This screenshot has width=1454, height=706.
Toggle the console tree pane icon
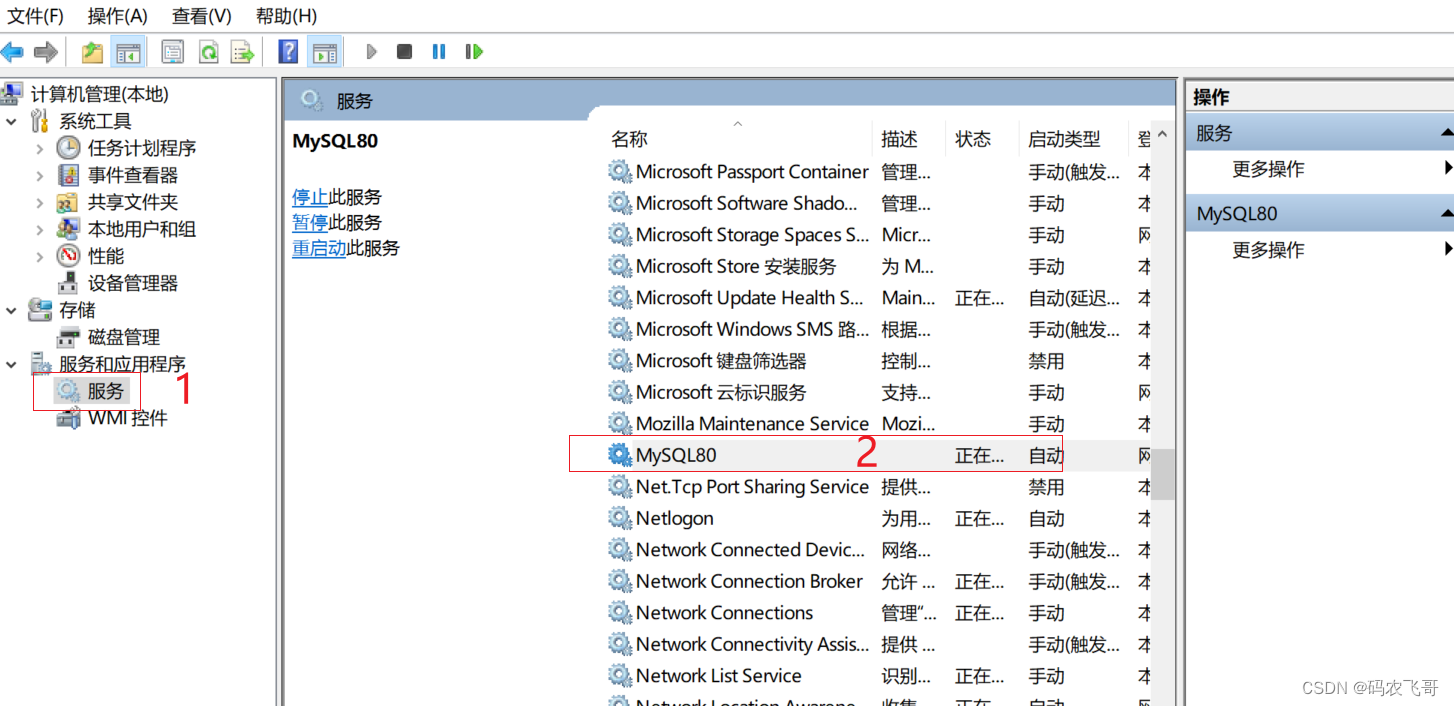pyautogui.click(x=128, y=51)
